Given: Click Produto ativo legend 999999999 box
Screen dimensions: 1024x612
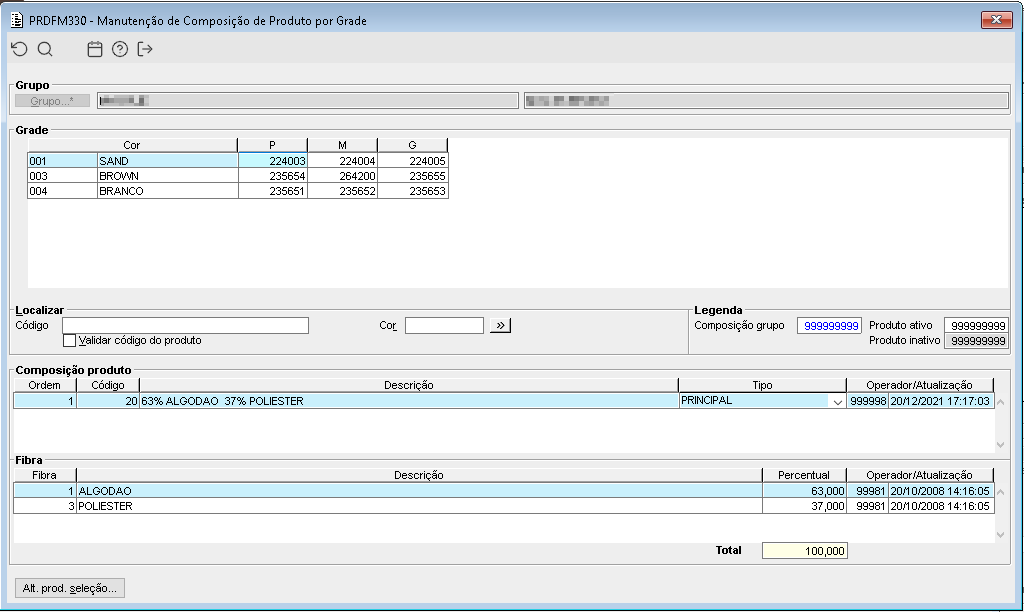Looking at the screenshot, I should [x=976, y=325].
